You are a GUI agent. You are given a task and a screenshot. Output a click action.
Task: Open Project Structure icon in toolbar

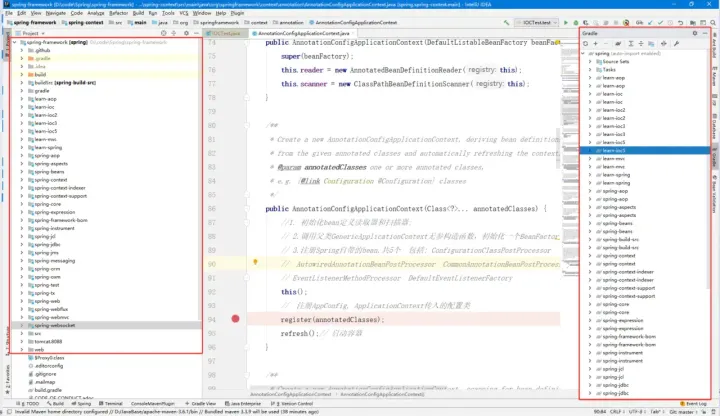tap(692, 22)
